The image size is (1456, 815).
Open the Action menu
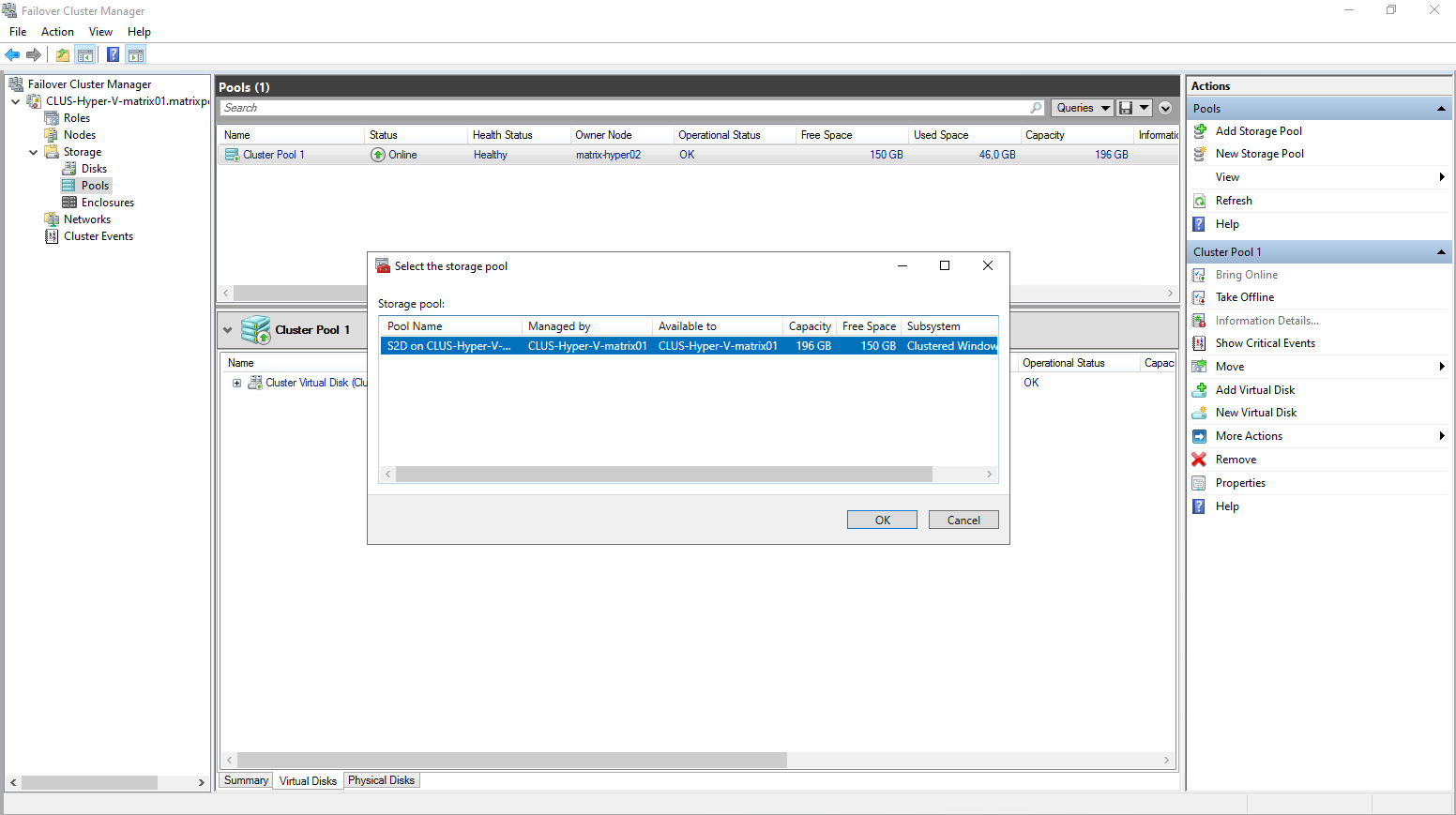pyautogui.click(x=57, y=32)
